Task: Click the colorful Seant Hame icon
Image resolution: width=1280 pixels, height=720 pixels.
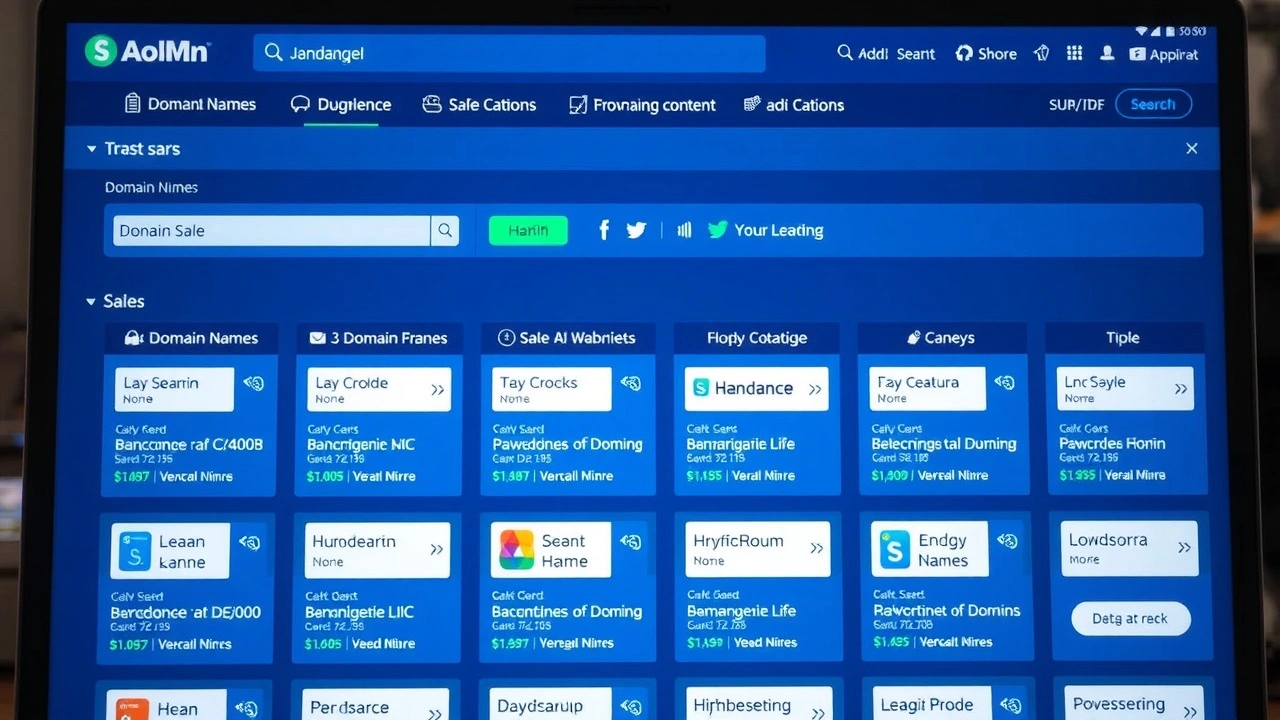Action: click(516, 550)
